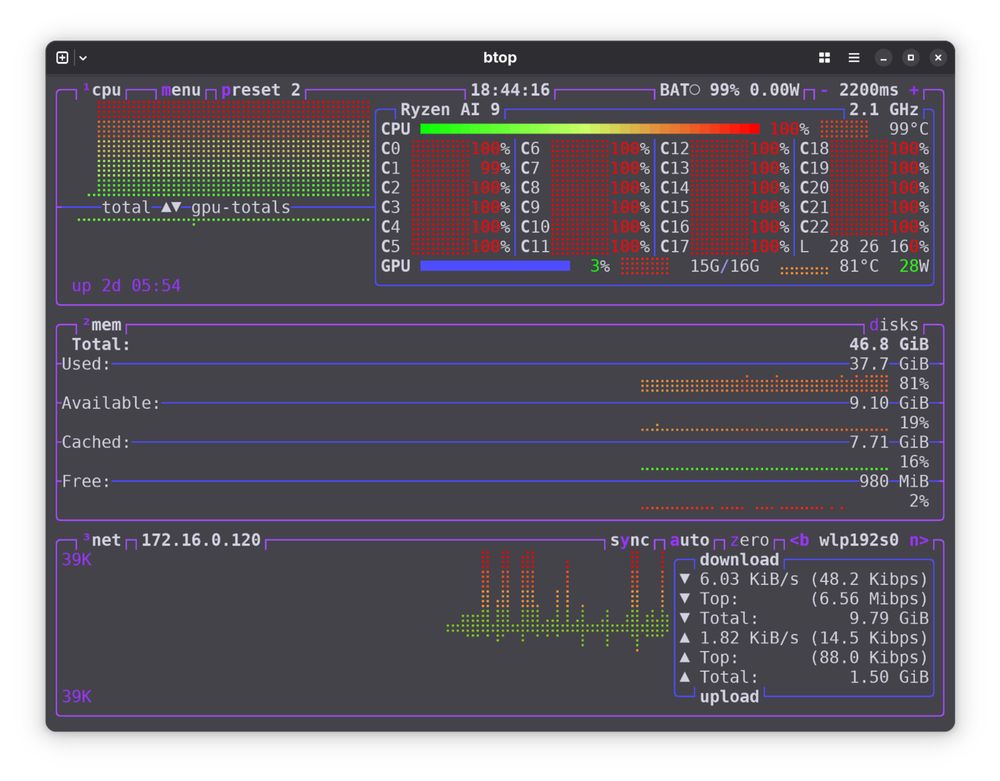Select the 15G/16G GPU memory value
The image size is (1000, 781).
[724, 266]
